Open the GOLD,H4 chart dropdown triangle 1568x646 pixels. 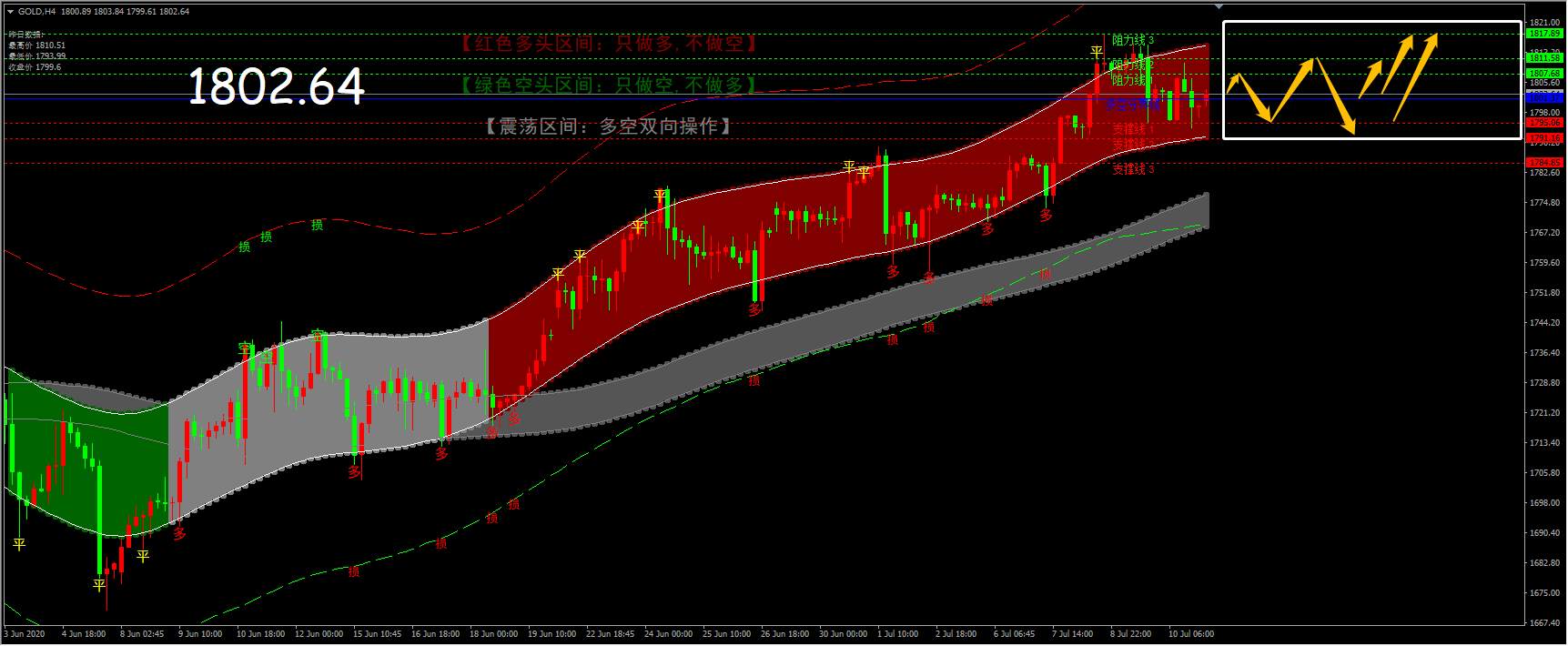10,12
